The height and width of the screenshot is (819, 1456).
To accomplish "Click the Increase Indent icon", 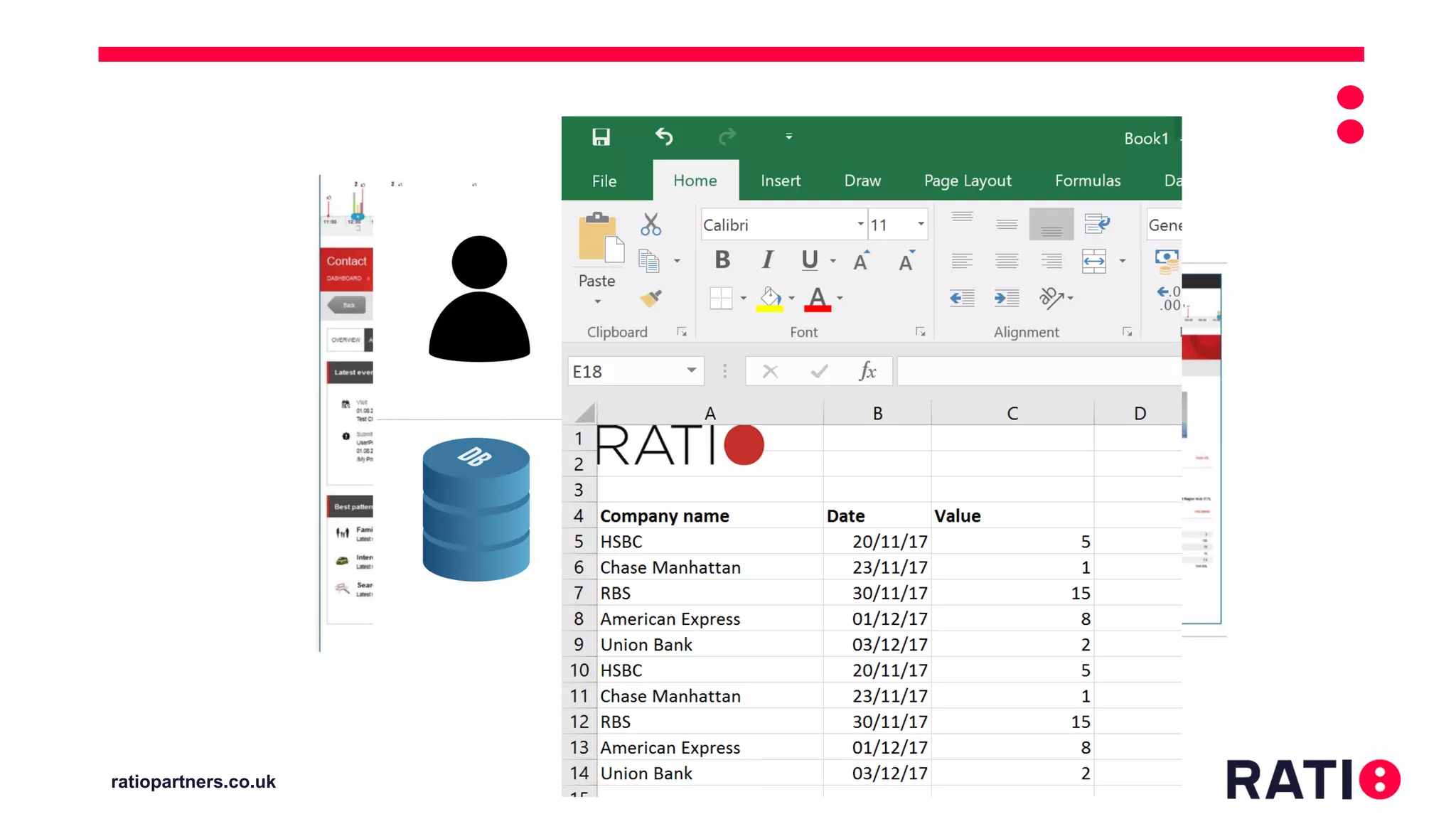I will click(1007, 298).
